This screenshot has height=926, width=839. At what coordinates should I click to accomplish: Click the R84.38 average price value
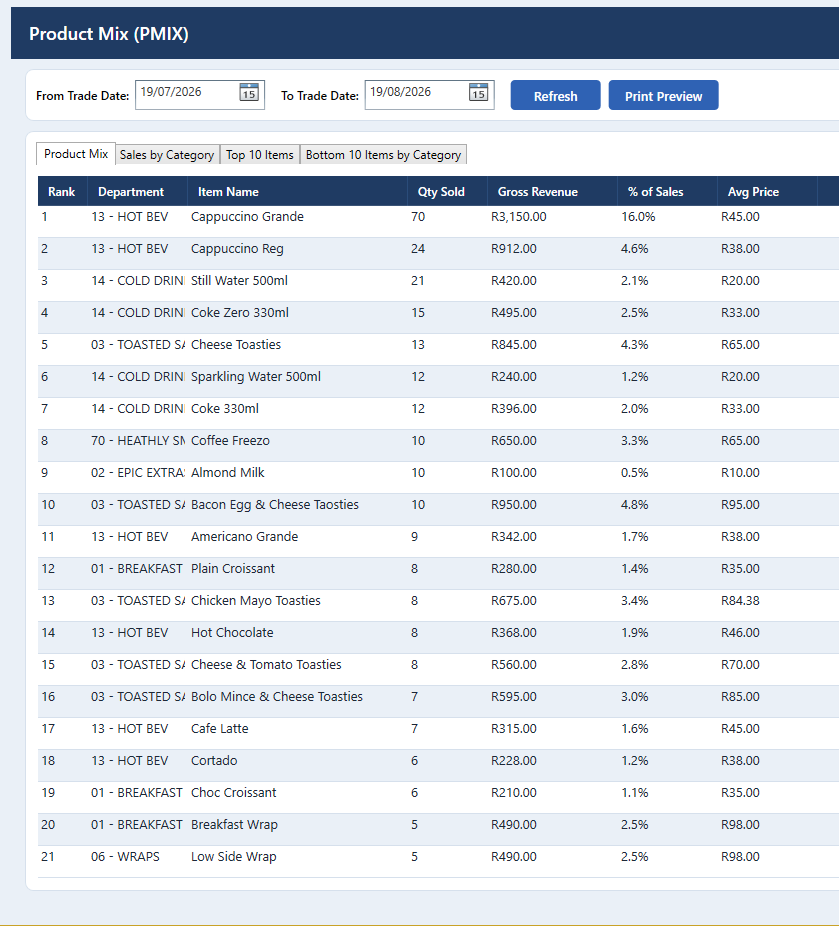[x=740, y=601]
